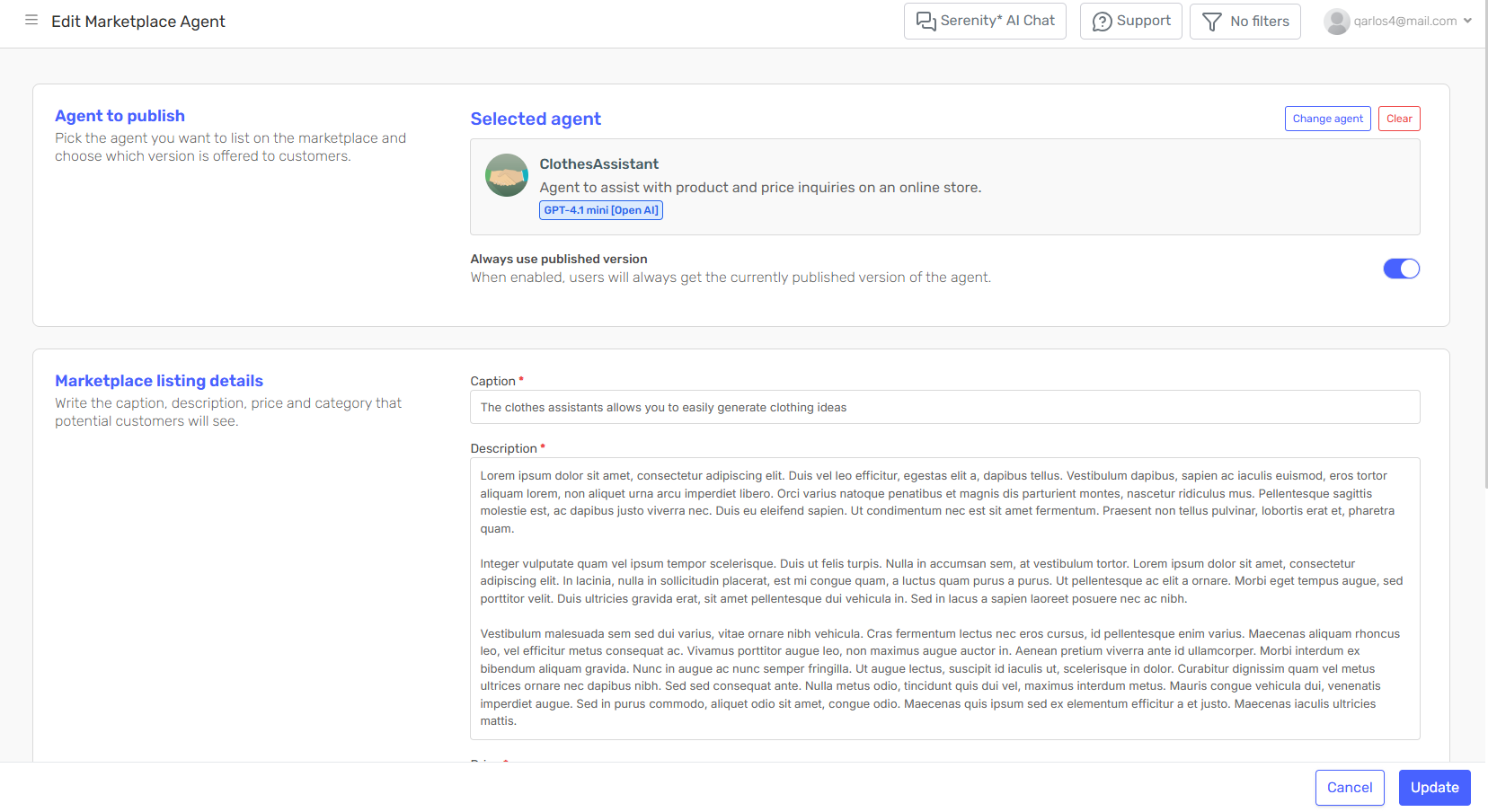Click the user avatar icon
1488x812 pixels.
coord(1337,21)
